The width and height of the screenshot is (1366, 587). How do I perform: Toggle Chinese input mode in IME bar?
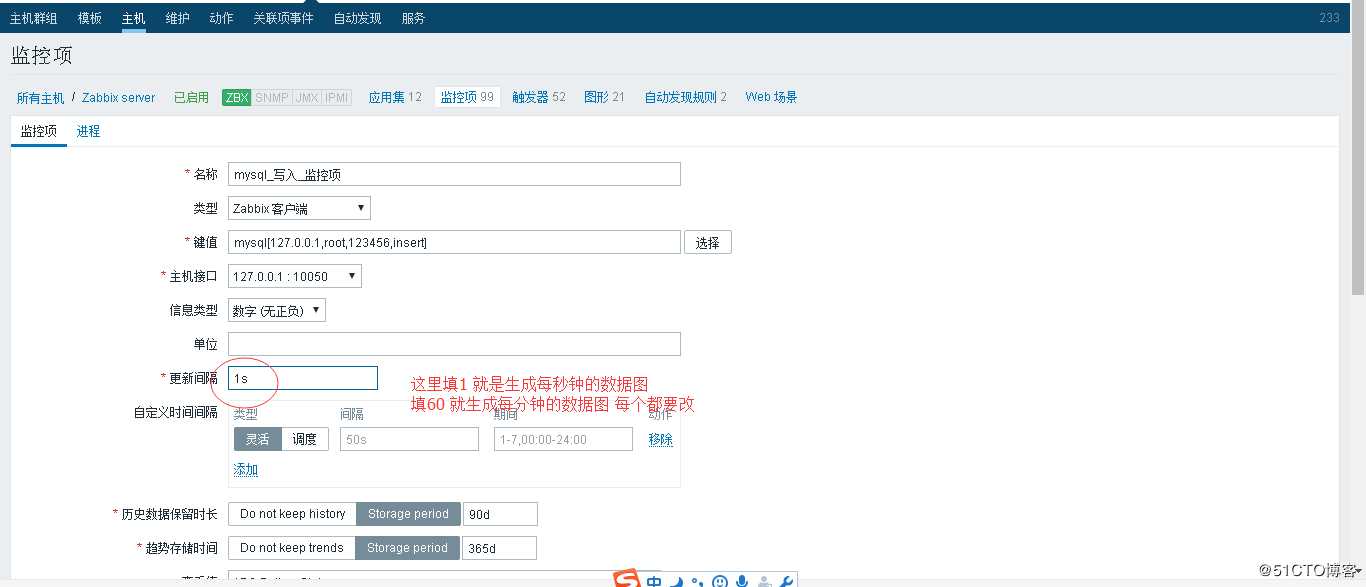[x=654, y=580]
